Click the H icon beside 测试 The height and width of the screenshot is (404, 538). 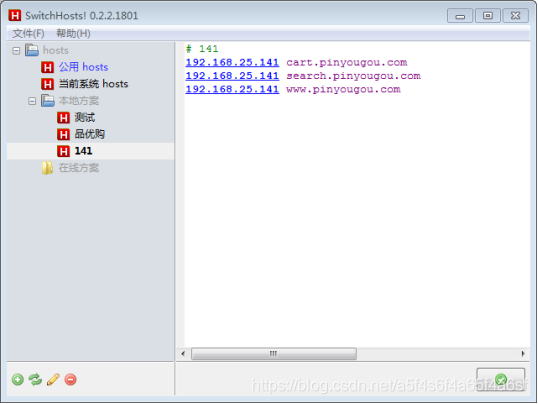63,118
